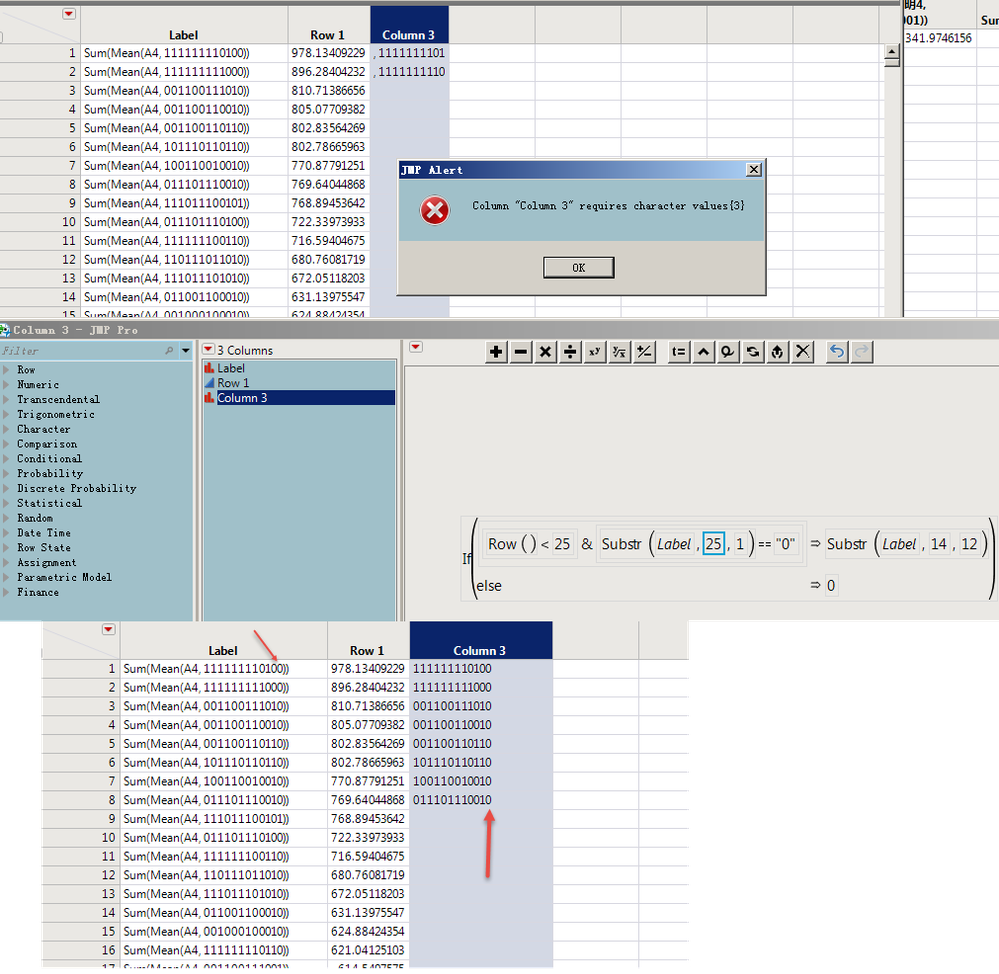Expand the Trigonometric function group

tap(6, 414)
